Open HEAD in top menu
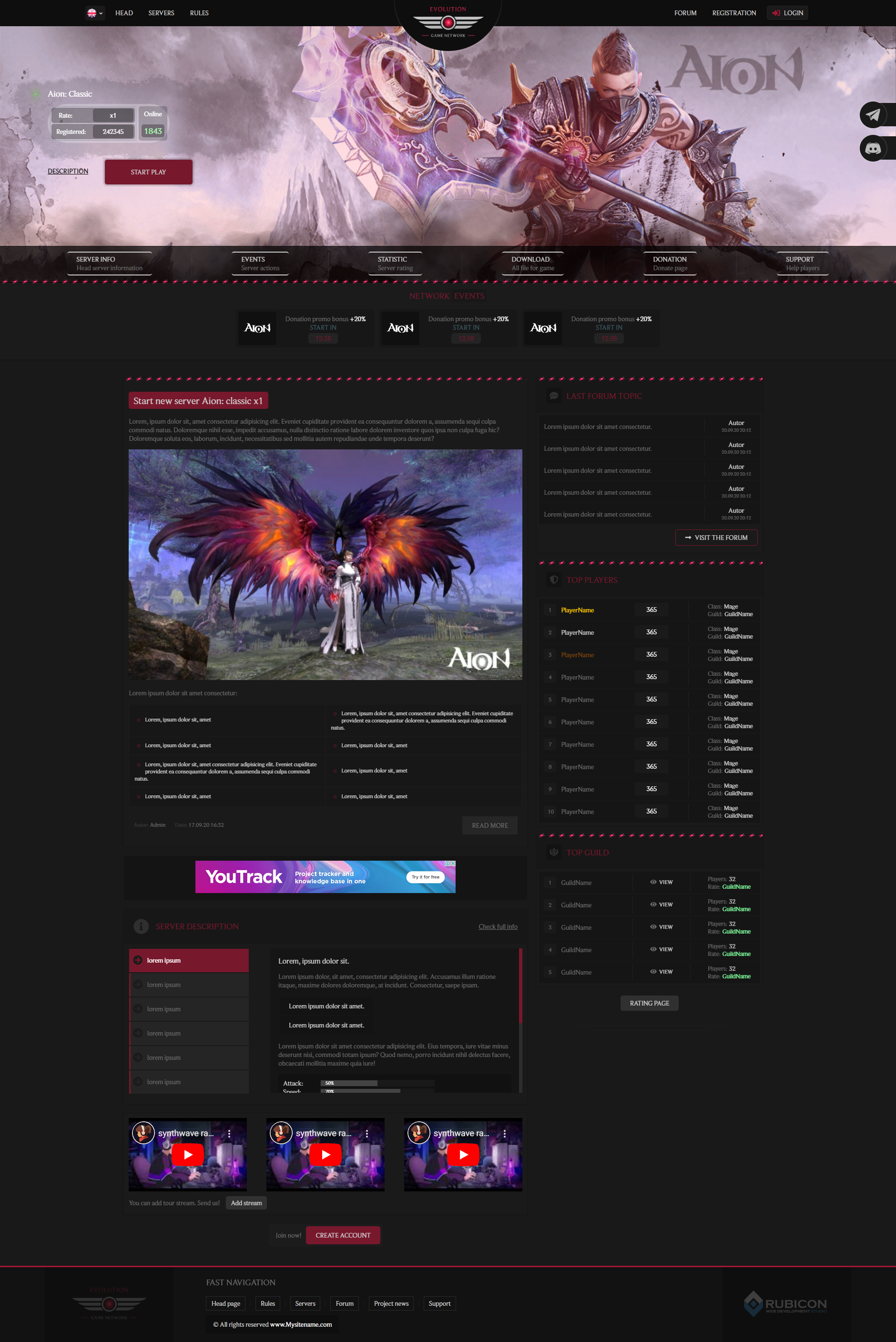The height and width of the screenshot is (1342, 896). point(124,13)
